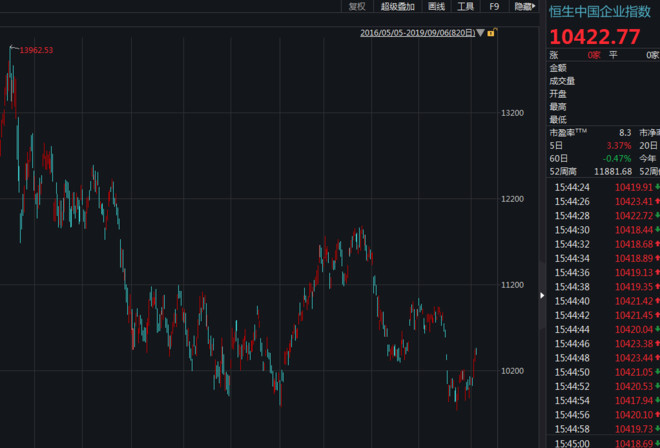660x448 pixels.
Task: Click the 60日 change value -0.47%
Action: [x=617, y=159]
